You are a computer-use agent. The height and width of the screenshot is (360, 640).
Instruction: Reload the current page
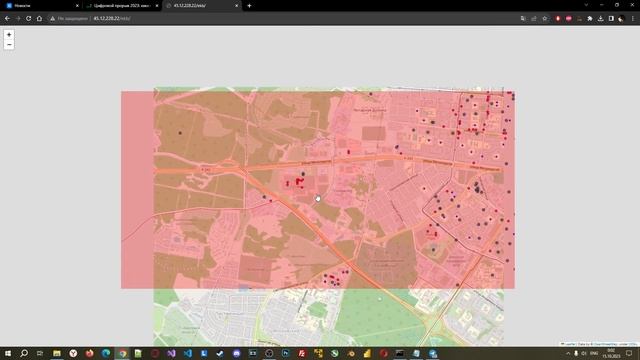[x=29, y=18]
